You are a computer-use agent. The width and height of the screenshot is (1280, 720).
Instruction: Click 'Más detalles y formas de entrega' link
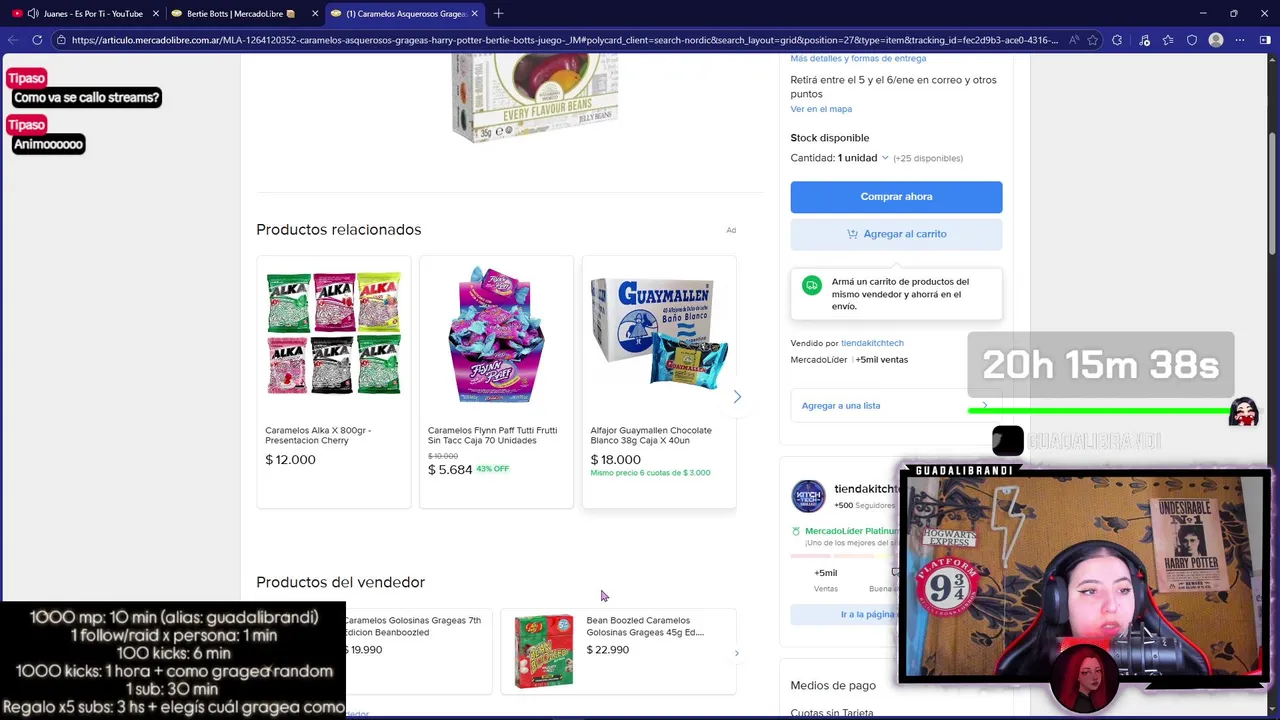coord(858,59)
